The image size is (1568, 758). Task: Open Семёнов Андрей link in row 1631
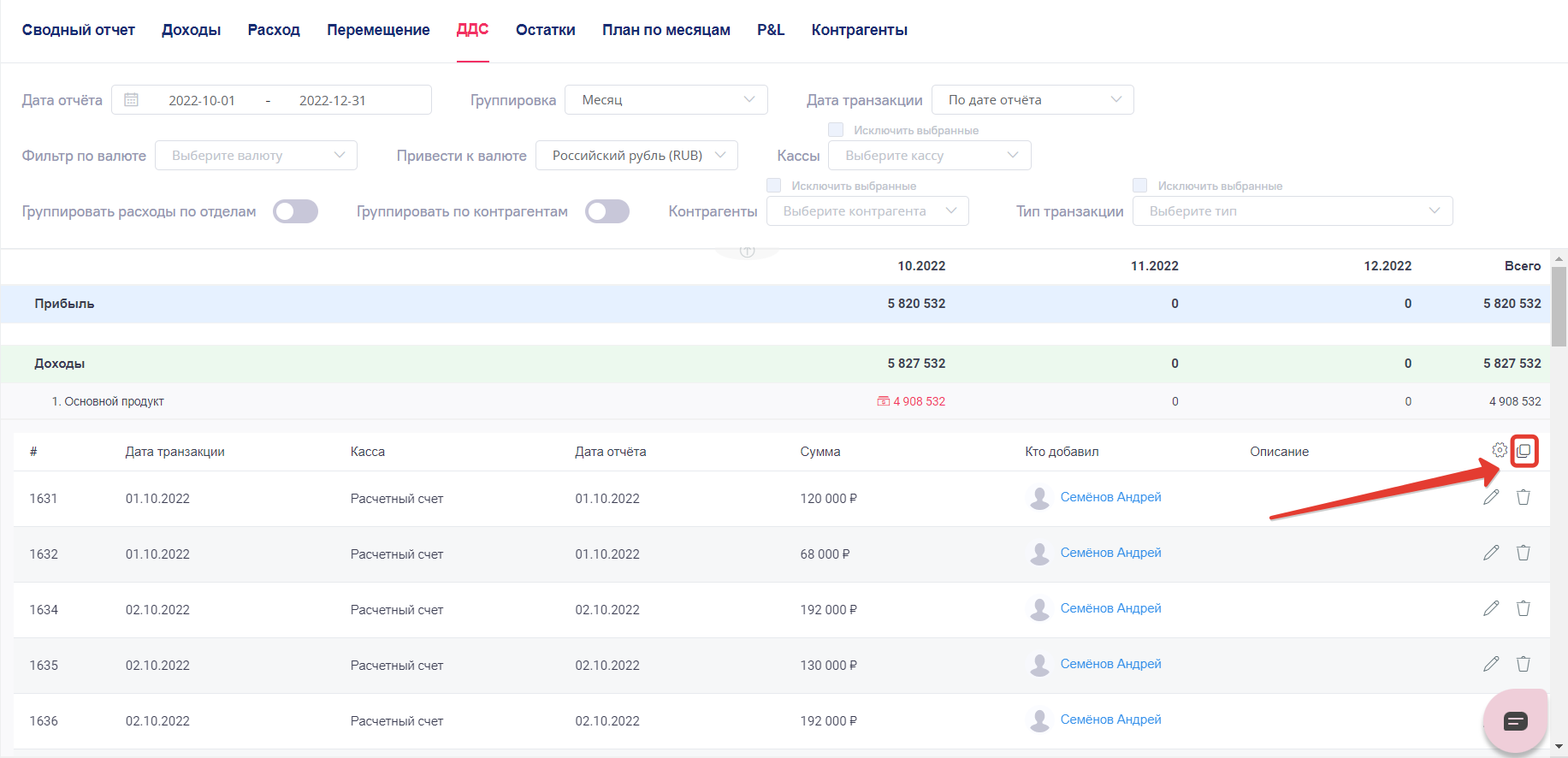tap(1110, 497)
